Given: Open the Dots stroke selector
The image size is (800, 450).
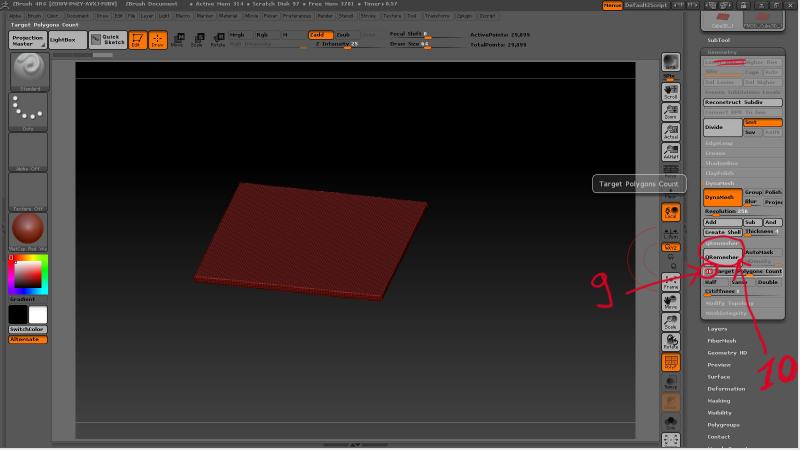Looking at the screenshot, I should click(29, 111).
